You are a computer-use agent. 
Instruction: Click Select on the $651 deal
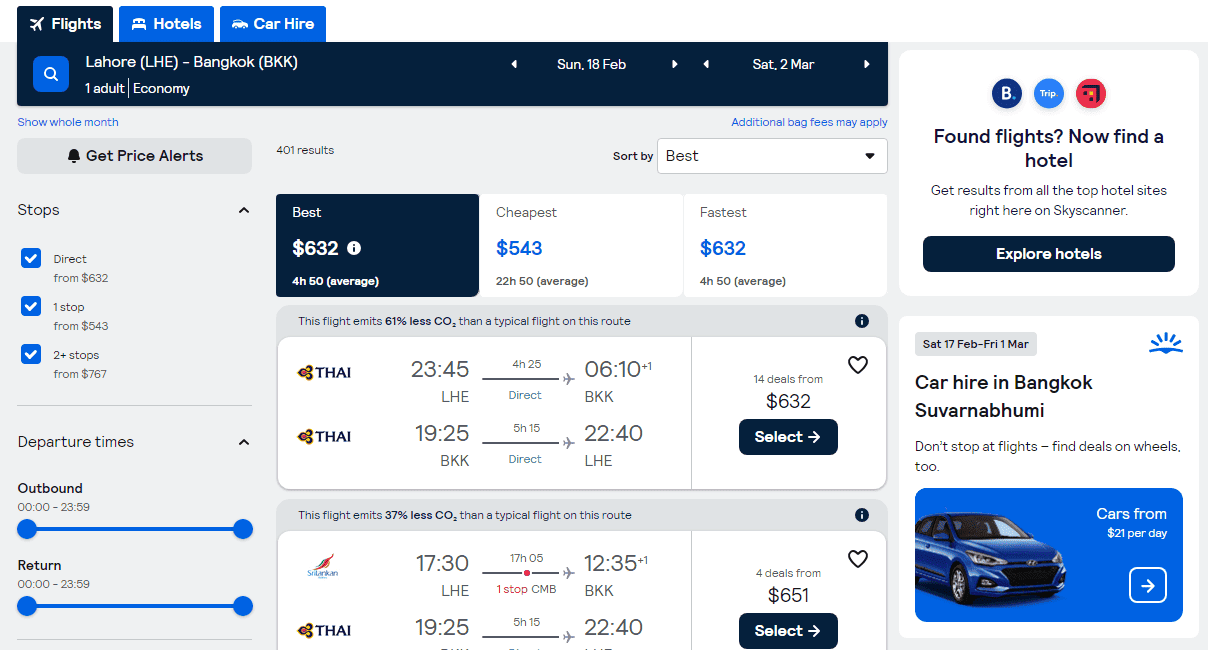pyautogui.click(x=788, y=631)
